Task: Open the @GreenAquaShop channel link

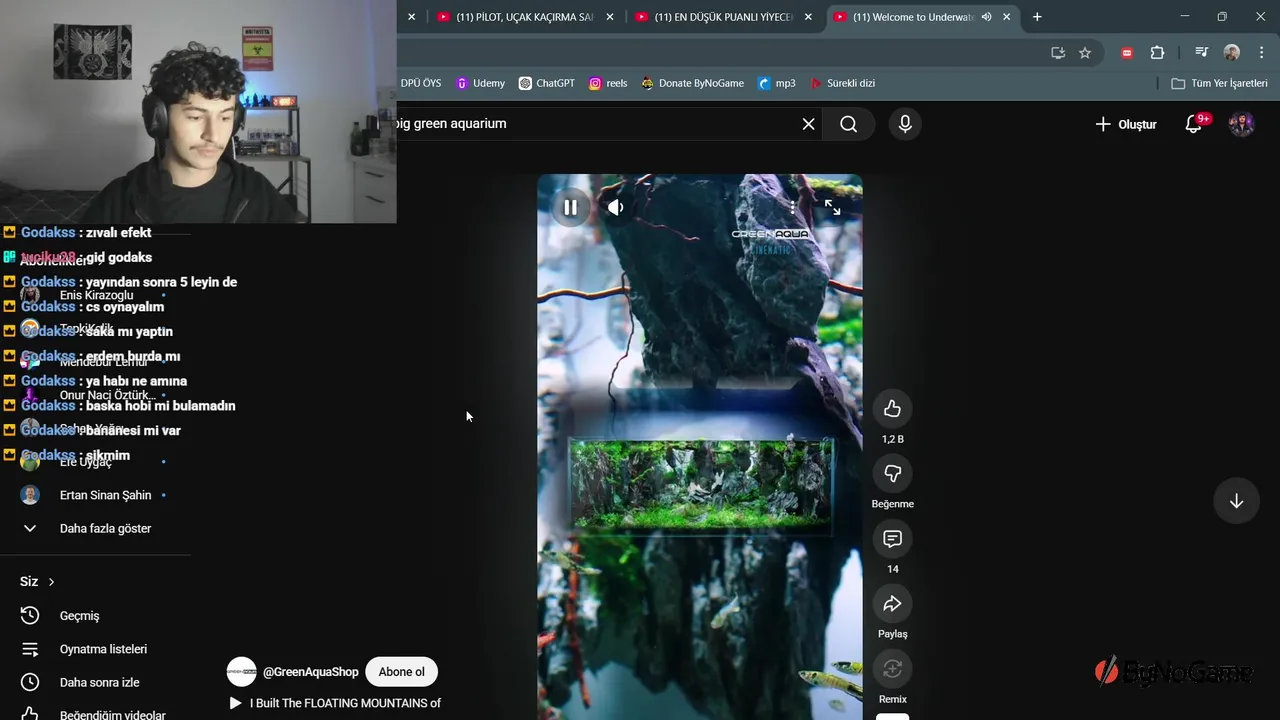Action: point(310,672)
